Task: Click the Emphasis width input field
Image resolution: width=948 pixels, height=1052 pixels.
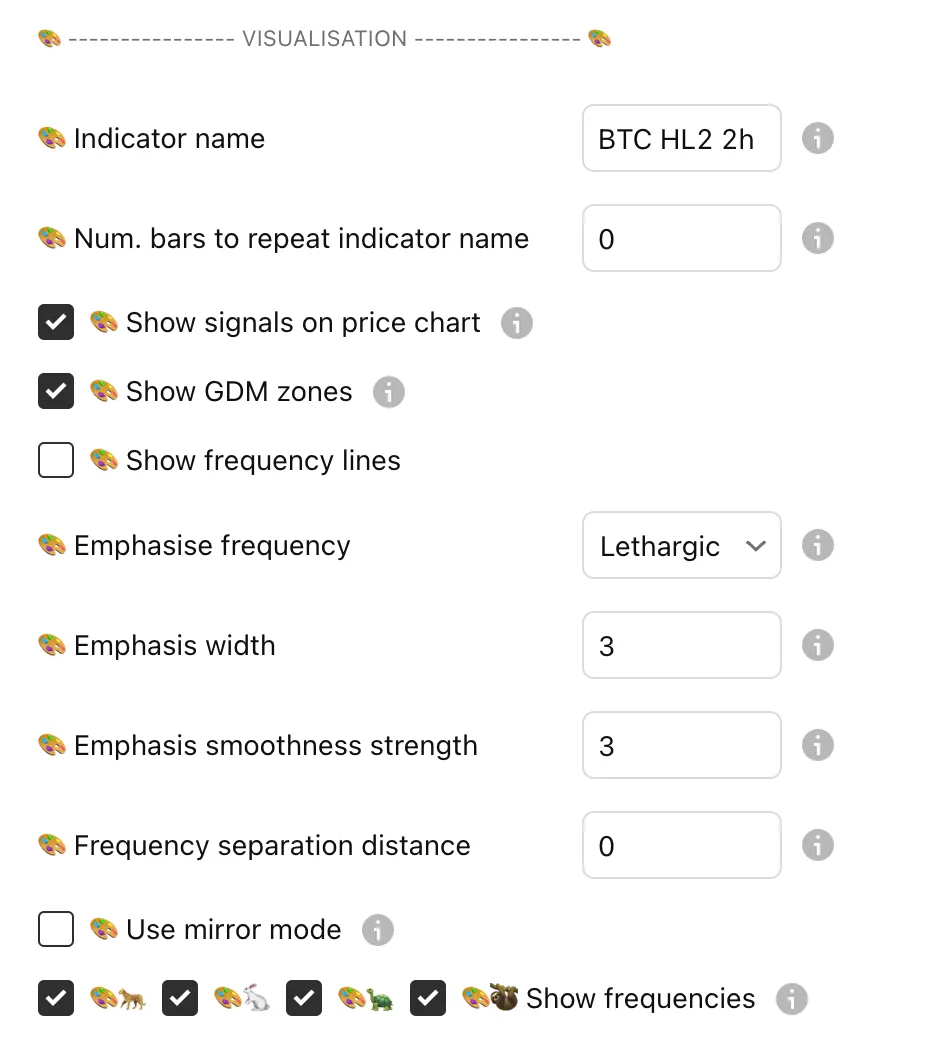Action: click(x=681, y=645)
